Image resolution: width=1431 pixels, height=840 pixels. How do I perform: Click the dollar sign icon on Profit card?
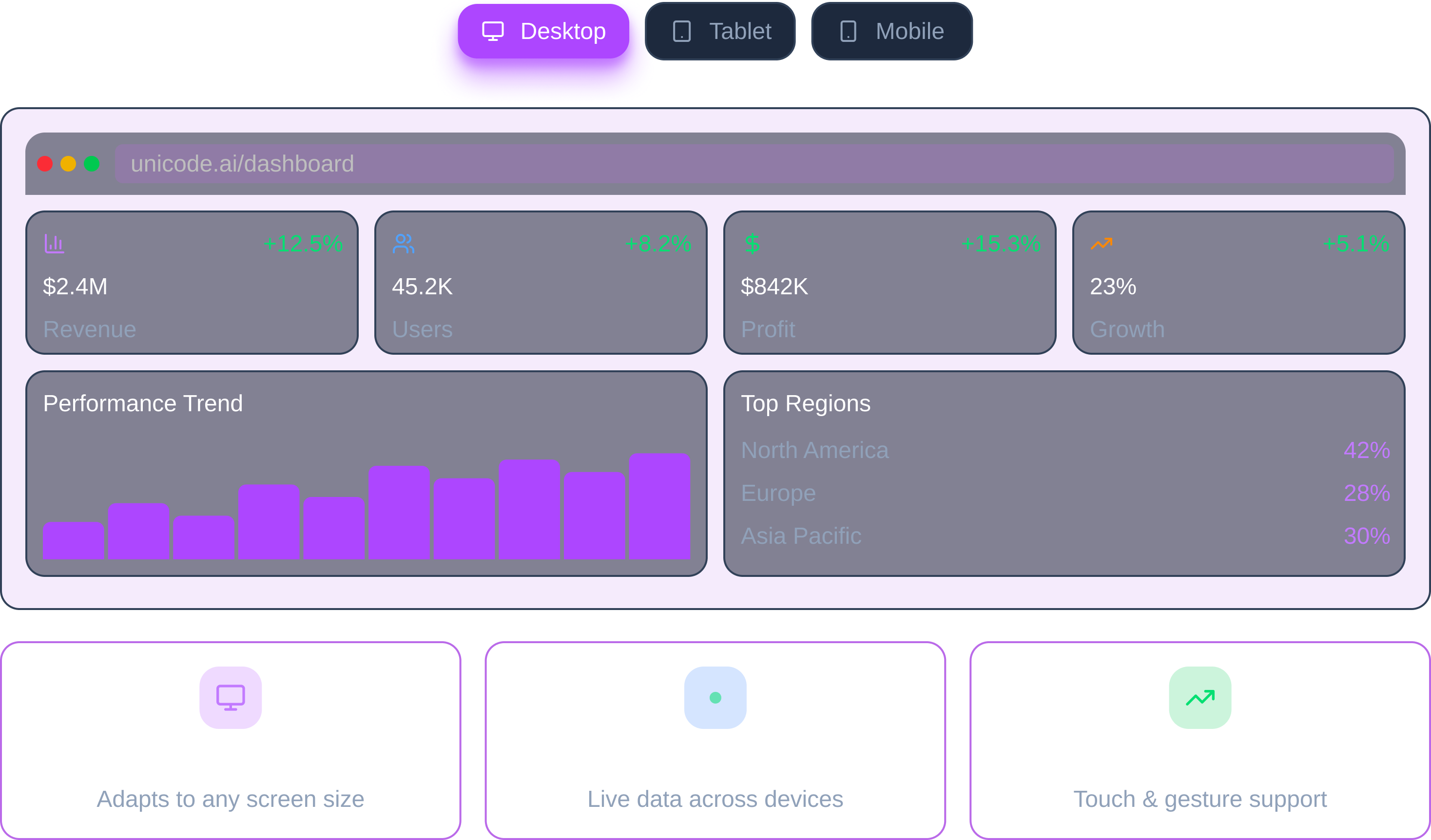pyautogui.click(x=752, y=244)
